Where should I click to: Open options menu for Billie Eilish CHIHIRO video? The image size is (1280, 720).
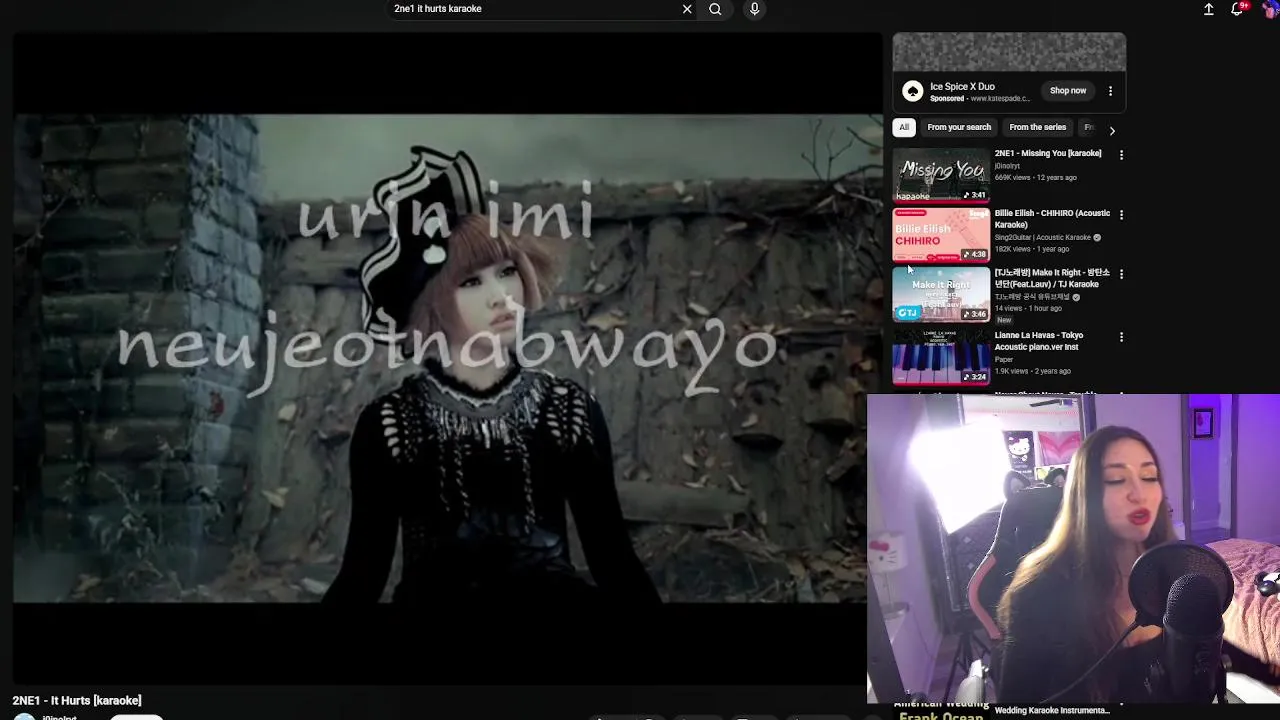tap(1121, 215)
